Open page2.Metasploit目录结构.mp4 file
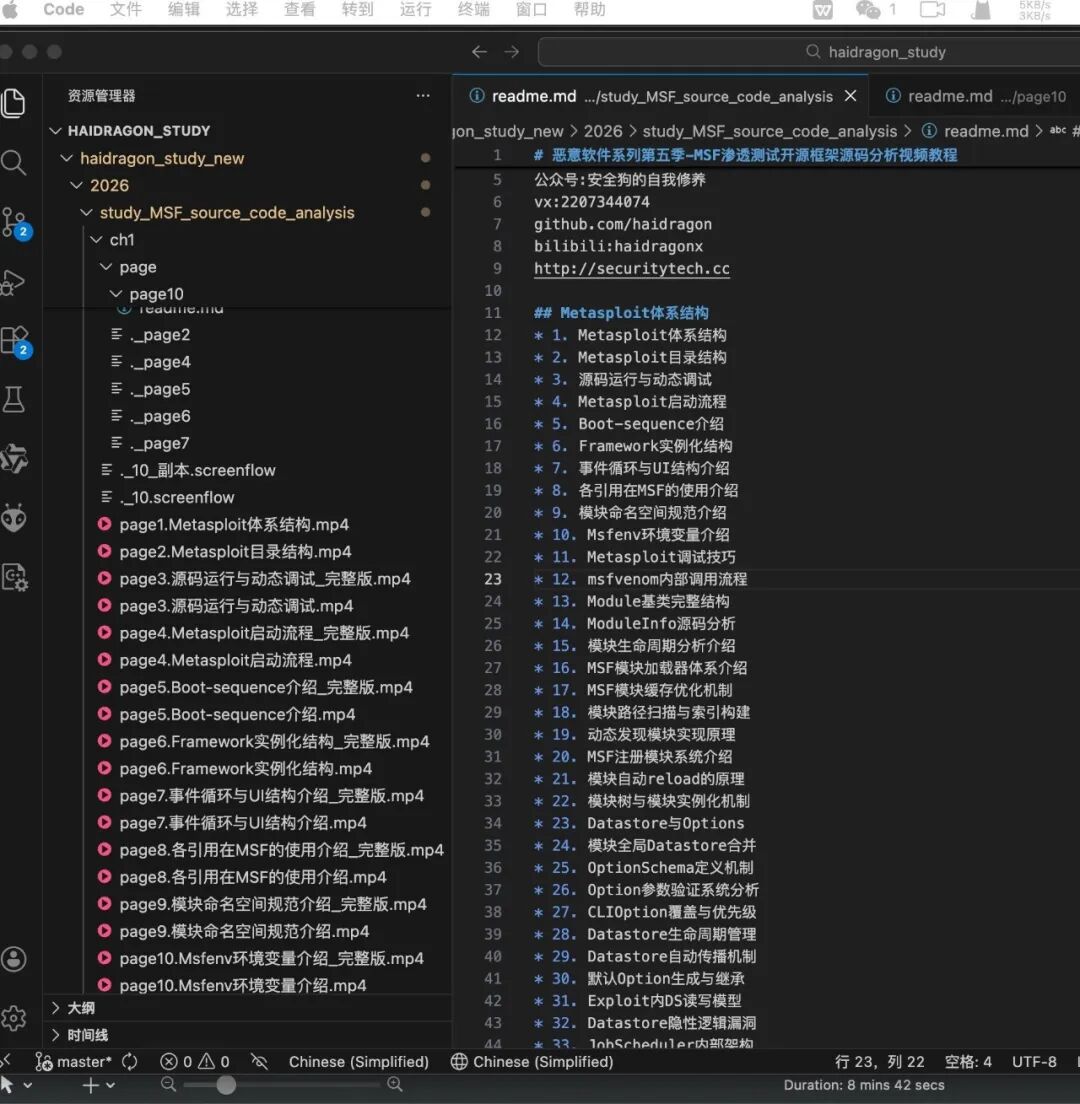Image resolution: width=1080 pixels, height=1104 pixels. (235, 551)
